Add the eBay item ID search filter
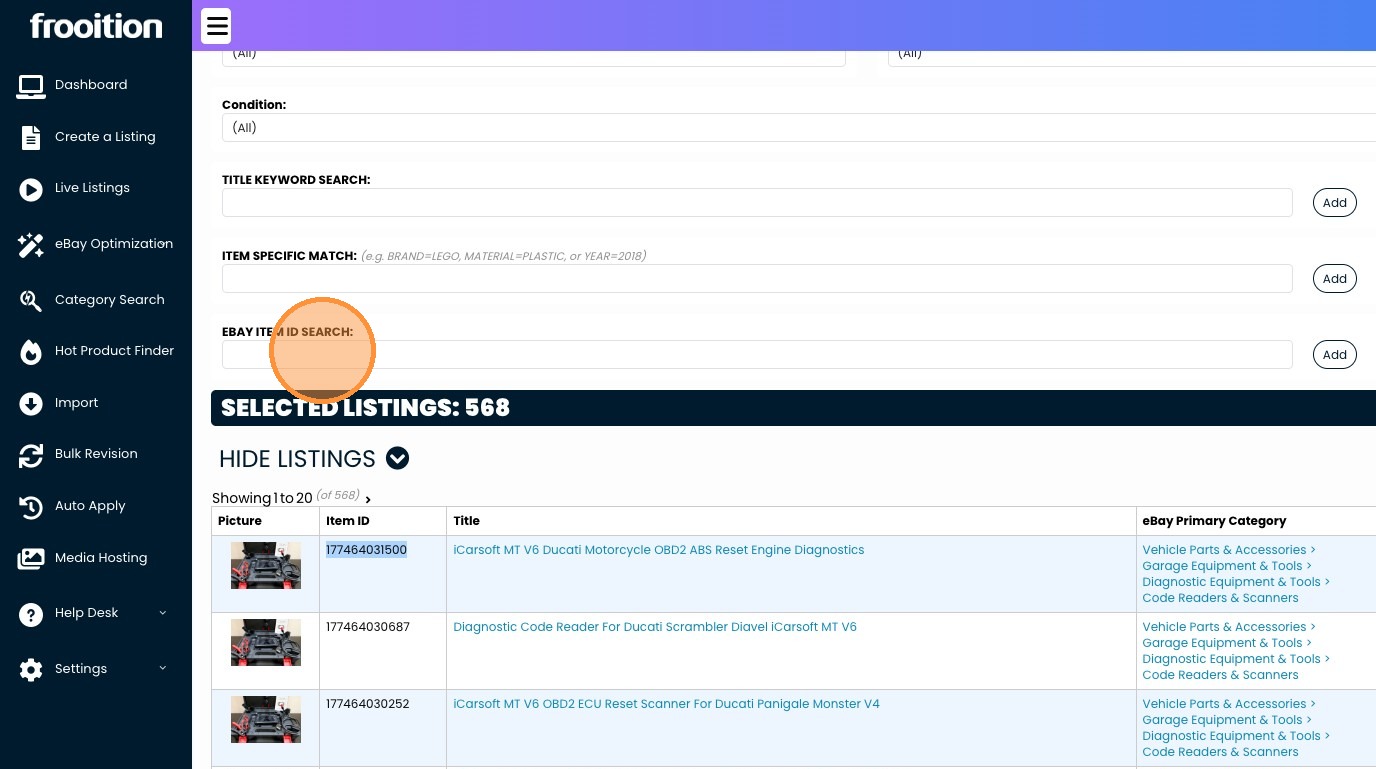The height and width of the screenshot is (769, 1376). click(1335, 355)
